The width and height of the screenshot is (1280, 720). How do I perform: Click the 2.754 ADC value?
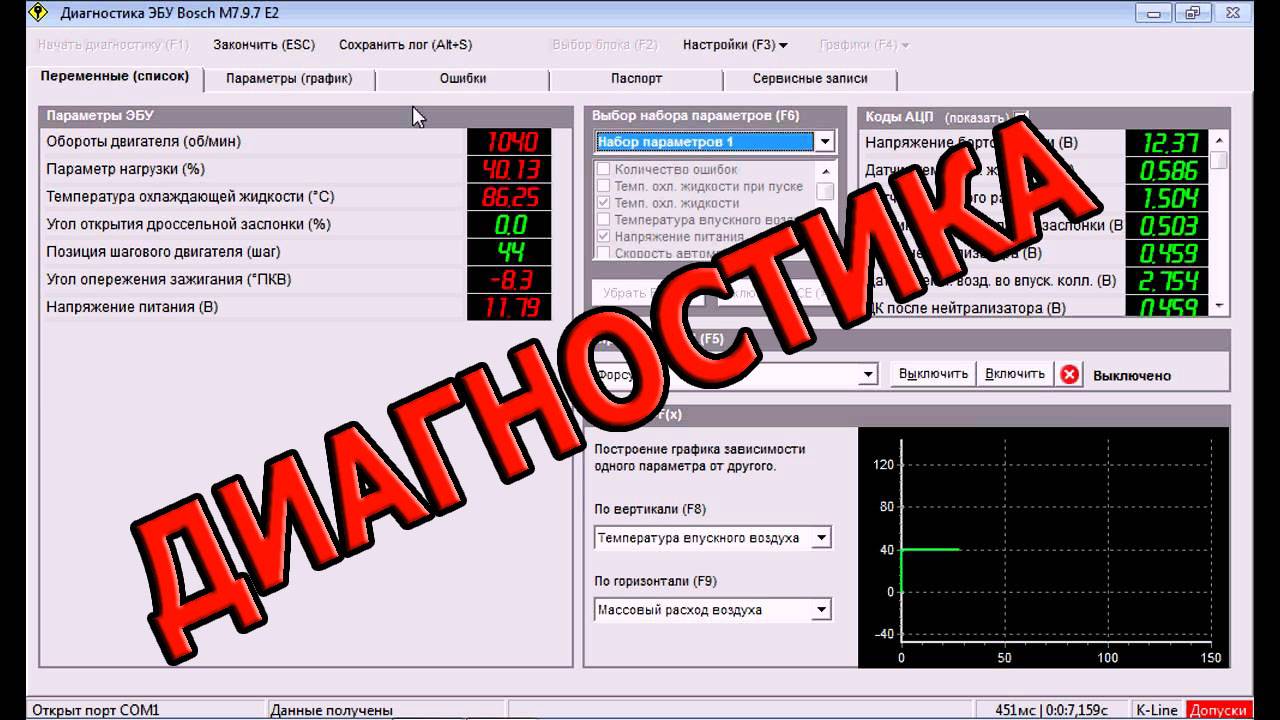1167,281
